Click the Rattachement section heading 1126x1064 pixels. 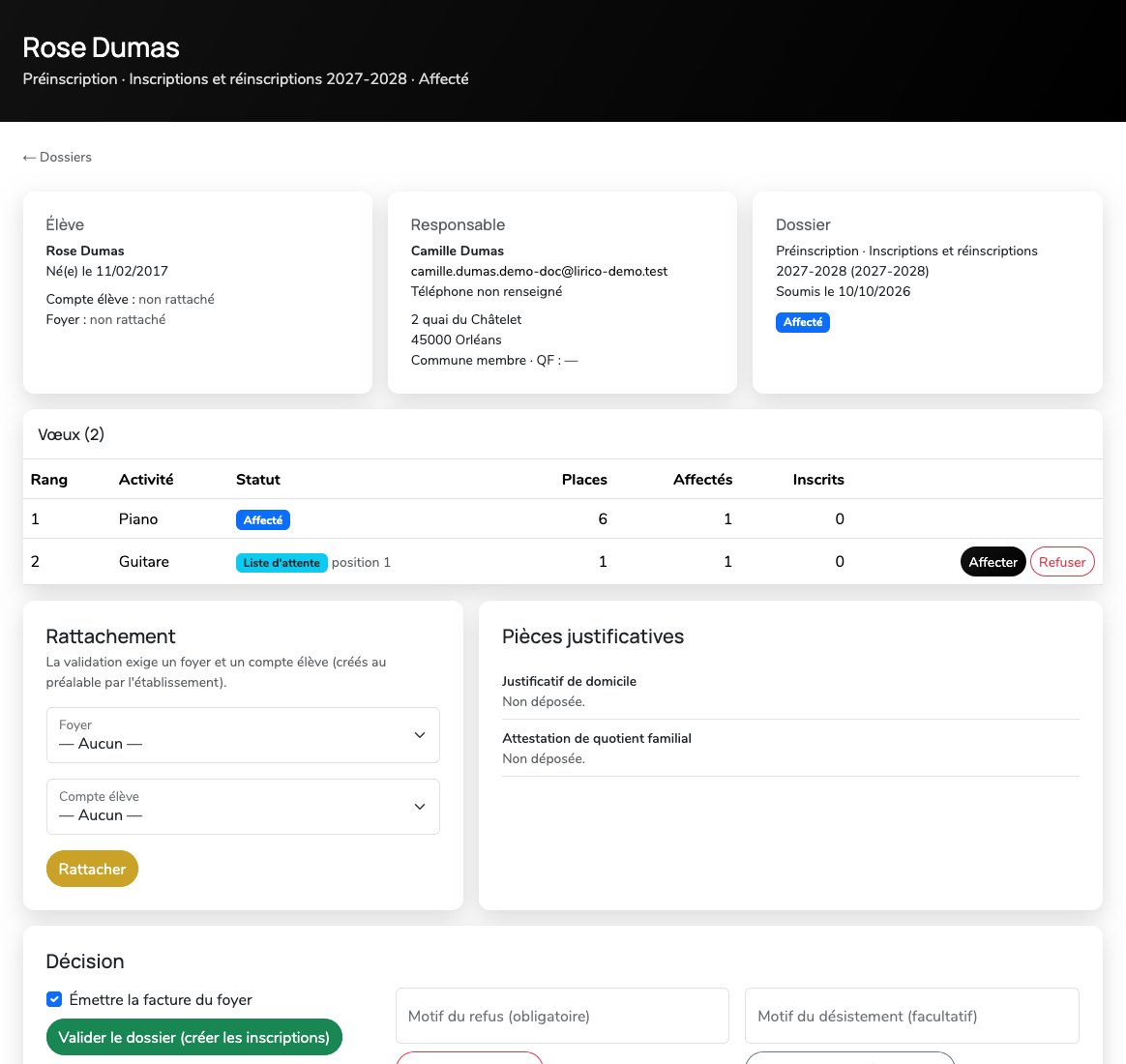(110, 636)
